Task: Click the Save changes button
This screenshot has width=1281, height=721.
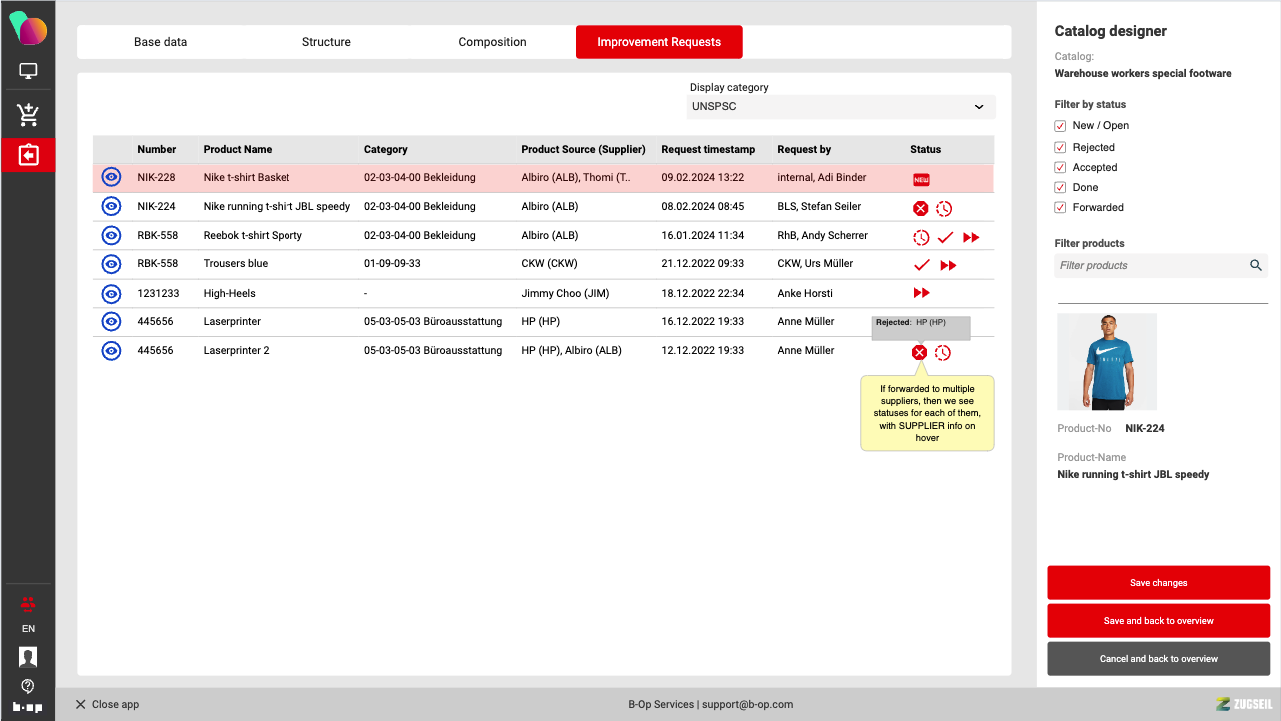Action: pyautogui.click(x=1158, y=583)
